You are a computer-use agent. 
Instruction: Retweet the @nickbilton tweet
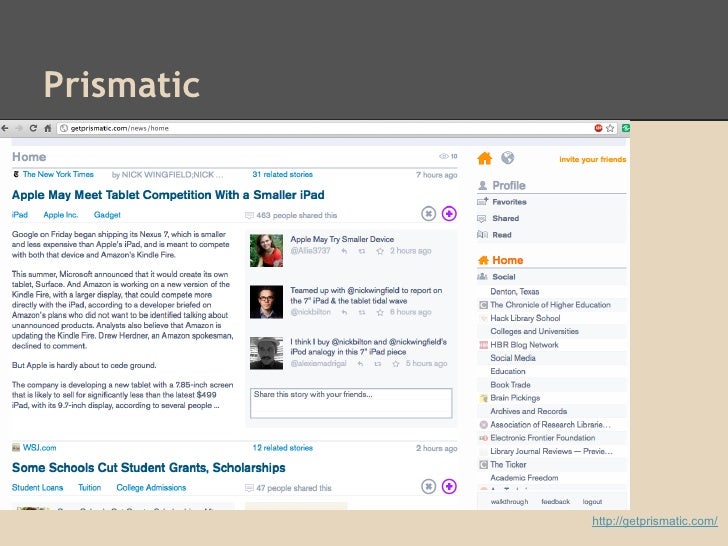pos(362,312)
